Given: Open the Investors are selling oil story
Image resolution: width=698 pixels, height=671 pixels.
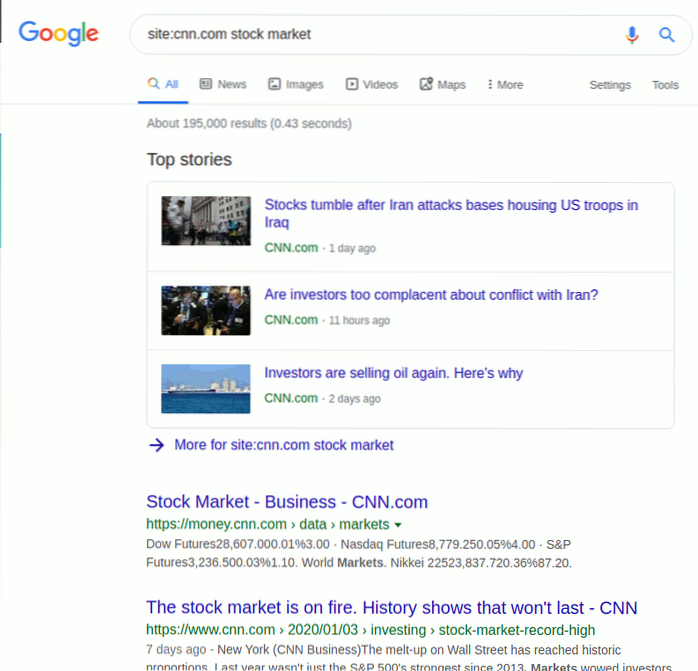Looking at the screenshot, I should point(393,373).
